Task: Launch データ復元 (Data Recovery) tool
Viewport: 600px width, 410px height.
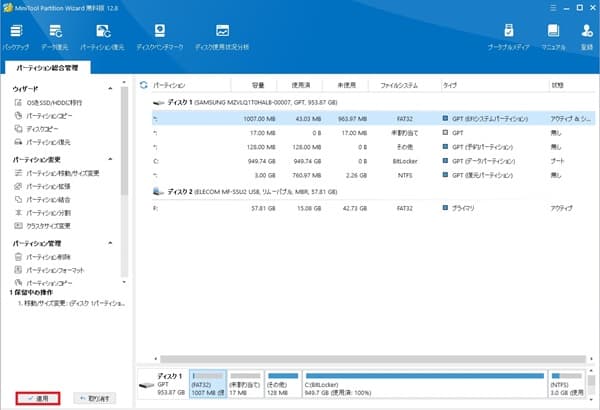Action: pyautogui.click(x=55, y=37)
